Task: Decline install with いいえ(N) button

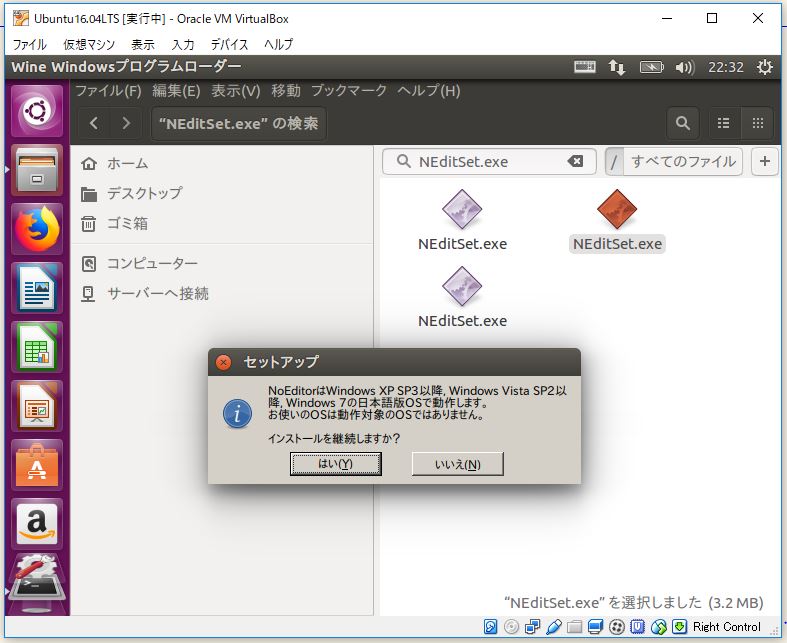Action: (458, 464)
